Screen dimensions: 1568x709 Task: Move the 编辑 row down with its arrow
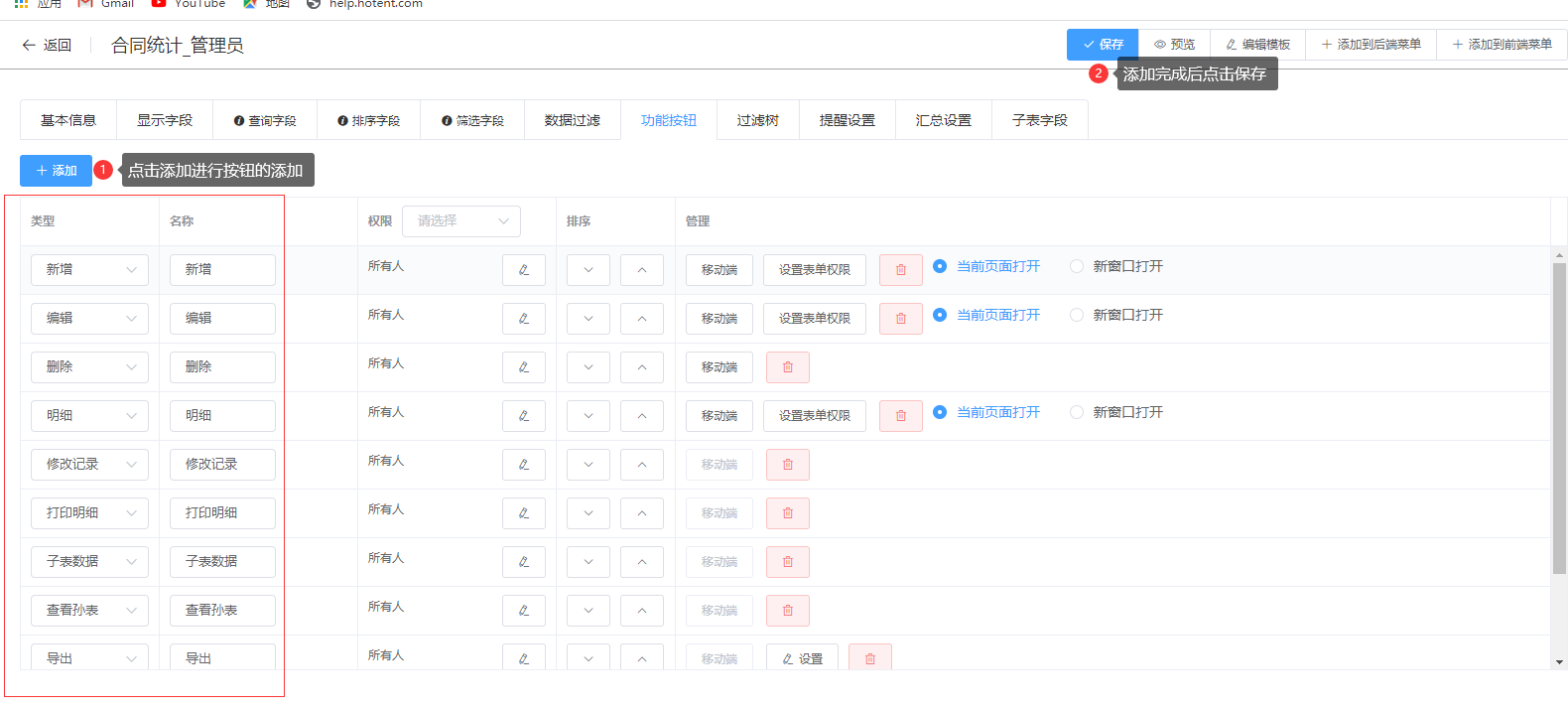tap(588, 319)
